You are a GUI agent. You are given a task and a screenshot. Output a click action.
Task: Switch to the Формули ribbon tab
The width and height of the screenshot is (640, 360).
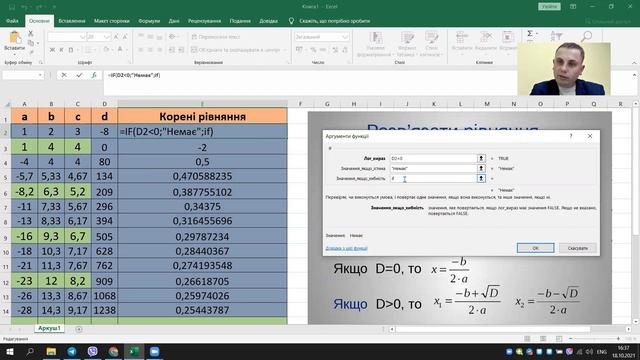[149, 21]
